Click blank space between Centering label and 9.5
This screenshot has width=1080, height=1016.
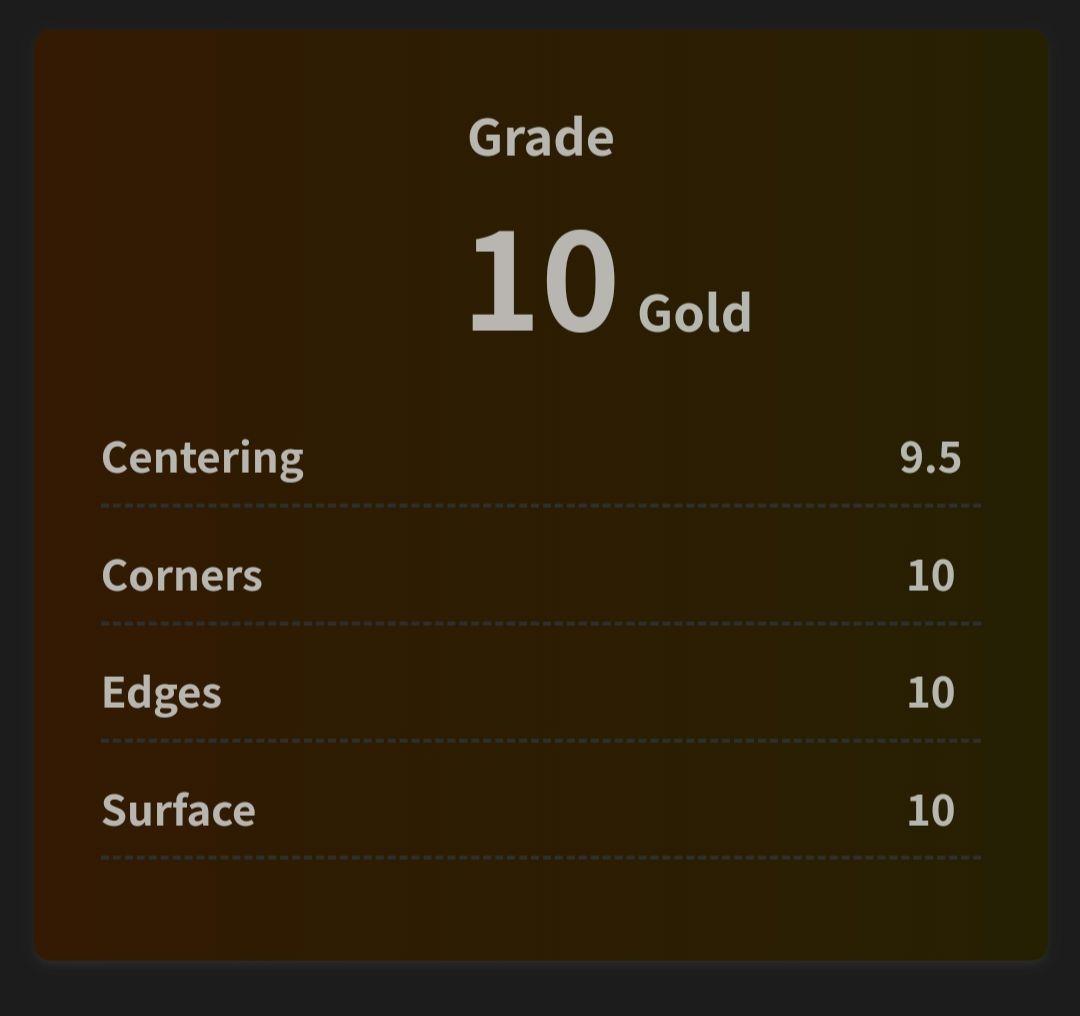click(x=600, y=458)
